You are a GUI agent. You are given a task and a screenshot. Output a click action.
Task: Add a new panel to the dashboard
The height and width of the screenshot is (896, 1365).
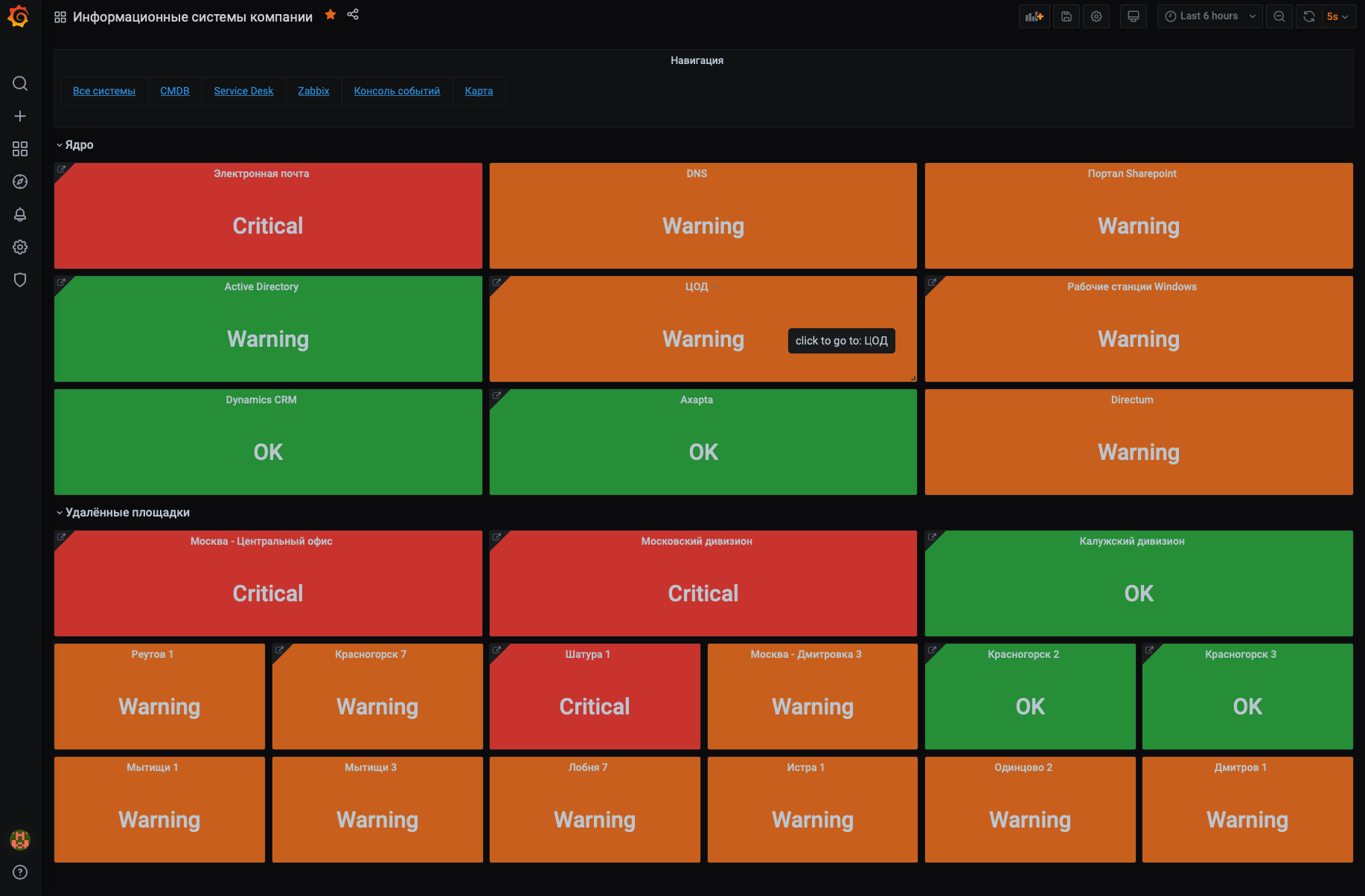coord(1034,16)
